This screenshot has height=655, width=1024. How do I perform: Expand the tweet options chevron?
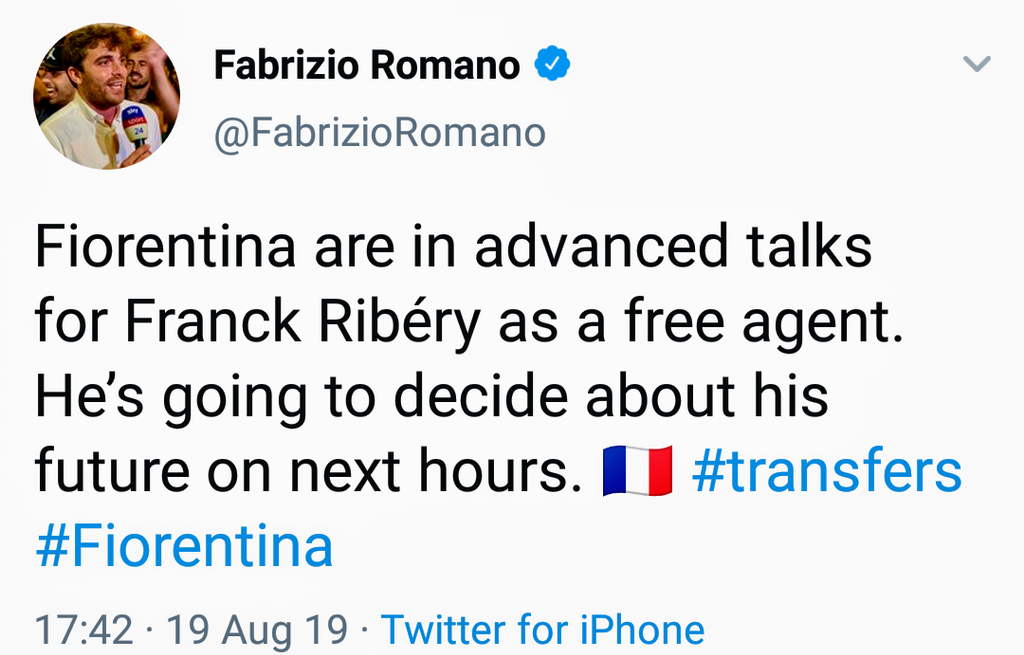976,65
